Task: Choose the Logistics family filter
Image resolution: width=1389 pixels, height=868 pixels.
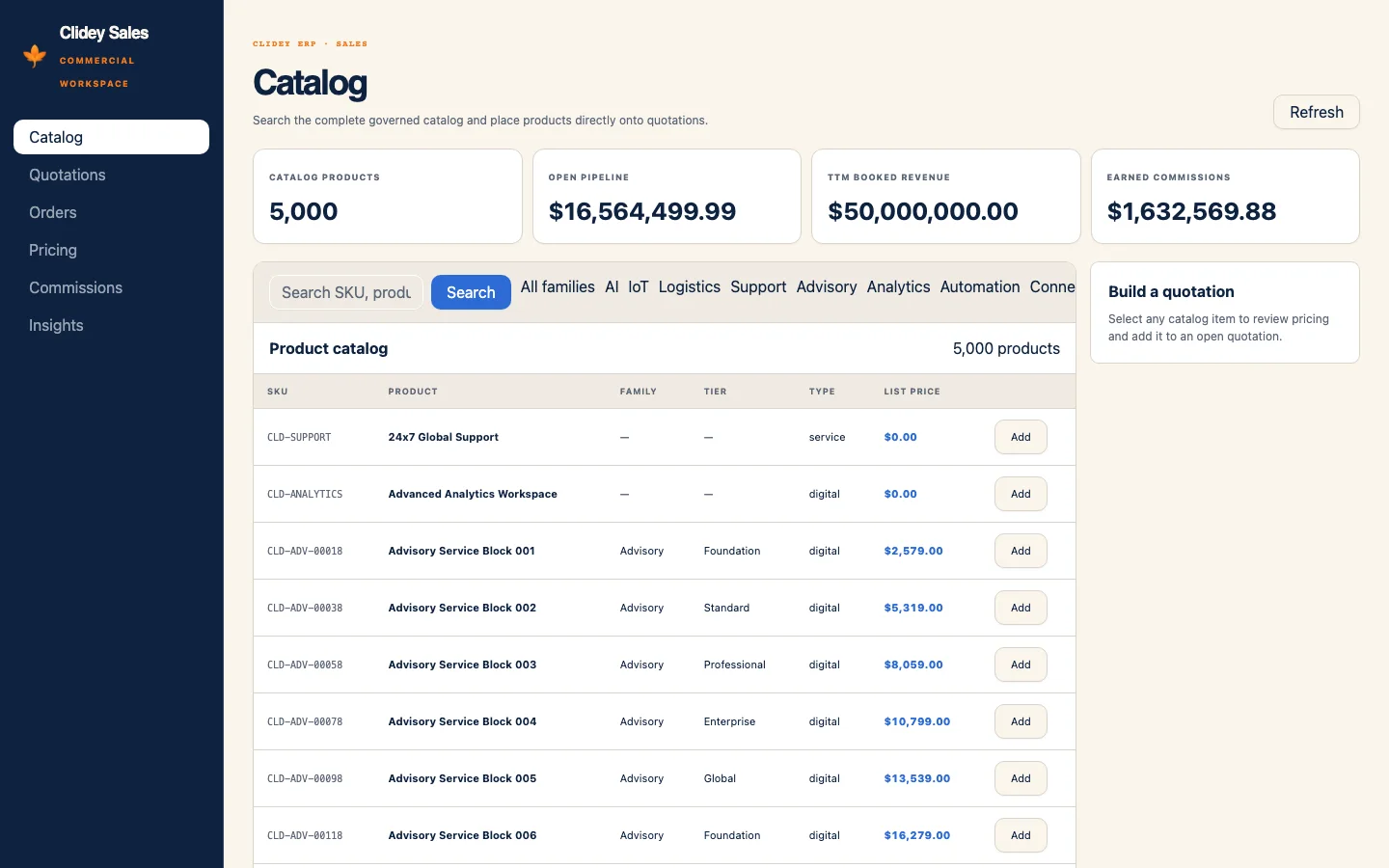Action: (x=690, y=286)
